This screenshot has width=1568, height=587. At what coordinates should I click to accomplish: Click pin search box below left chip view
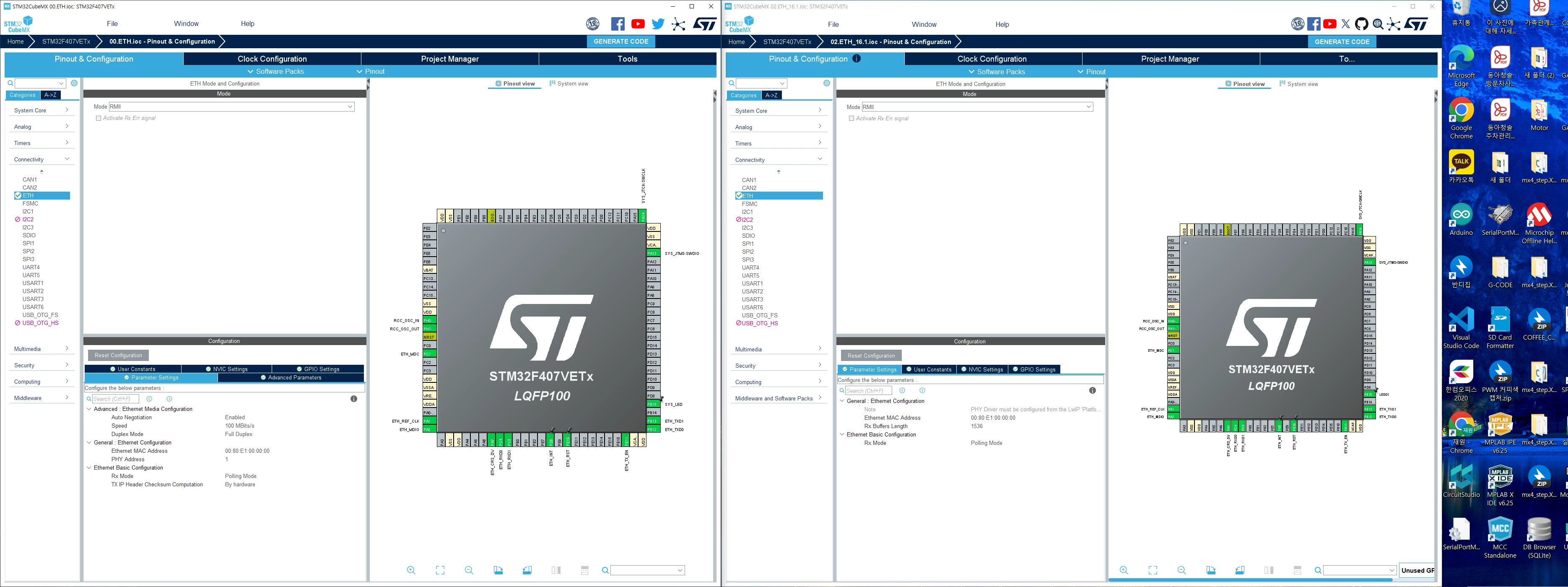pyautogui.click(x=647, y=570)
